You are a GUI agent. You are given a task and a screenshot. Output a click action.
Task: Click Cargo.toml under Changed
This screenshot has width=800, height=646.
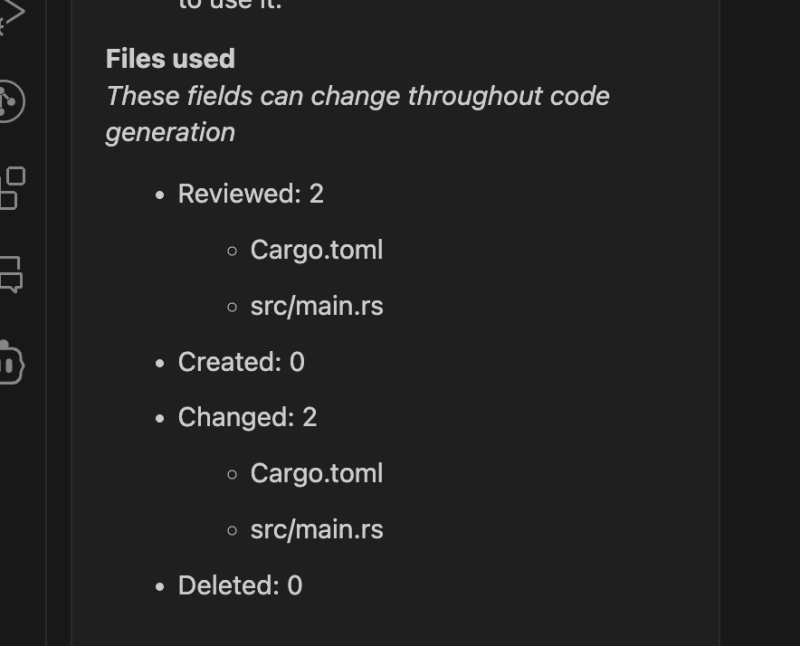pyautogui.click(x=316, y=473)
